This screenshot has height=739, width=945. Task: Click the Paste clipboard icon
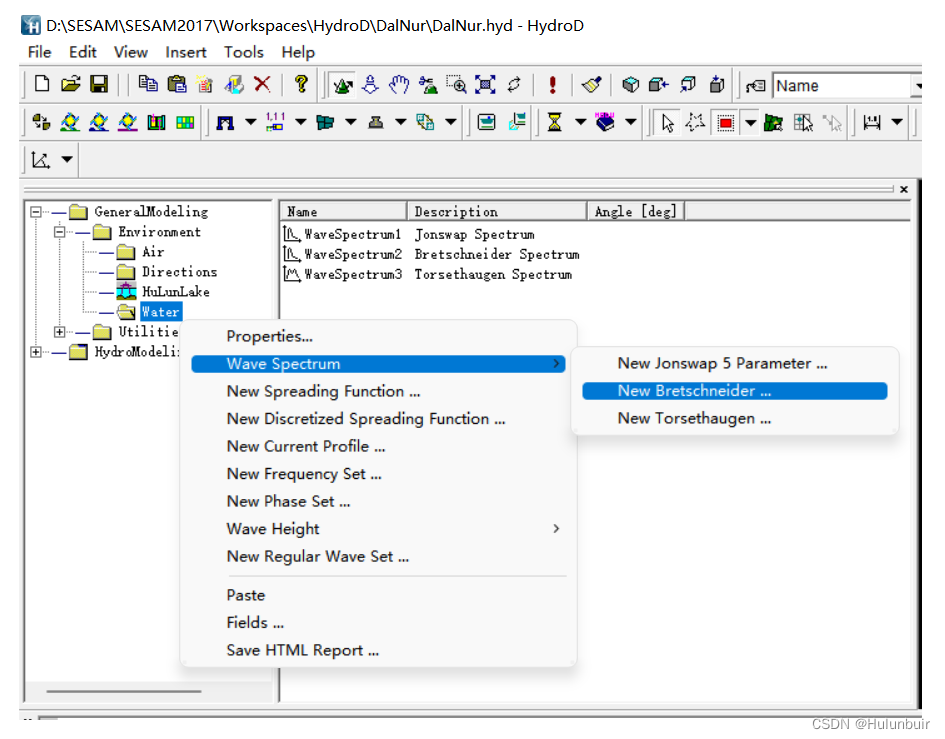(x=177, y=84)
